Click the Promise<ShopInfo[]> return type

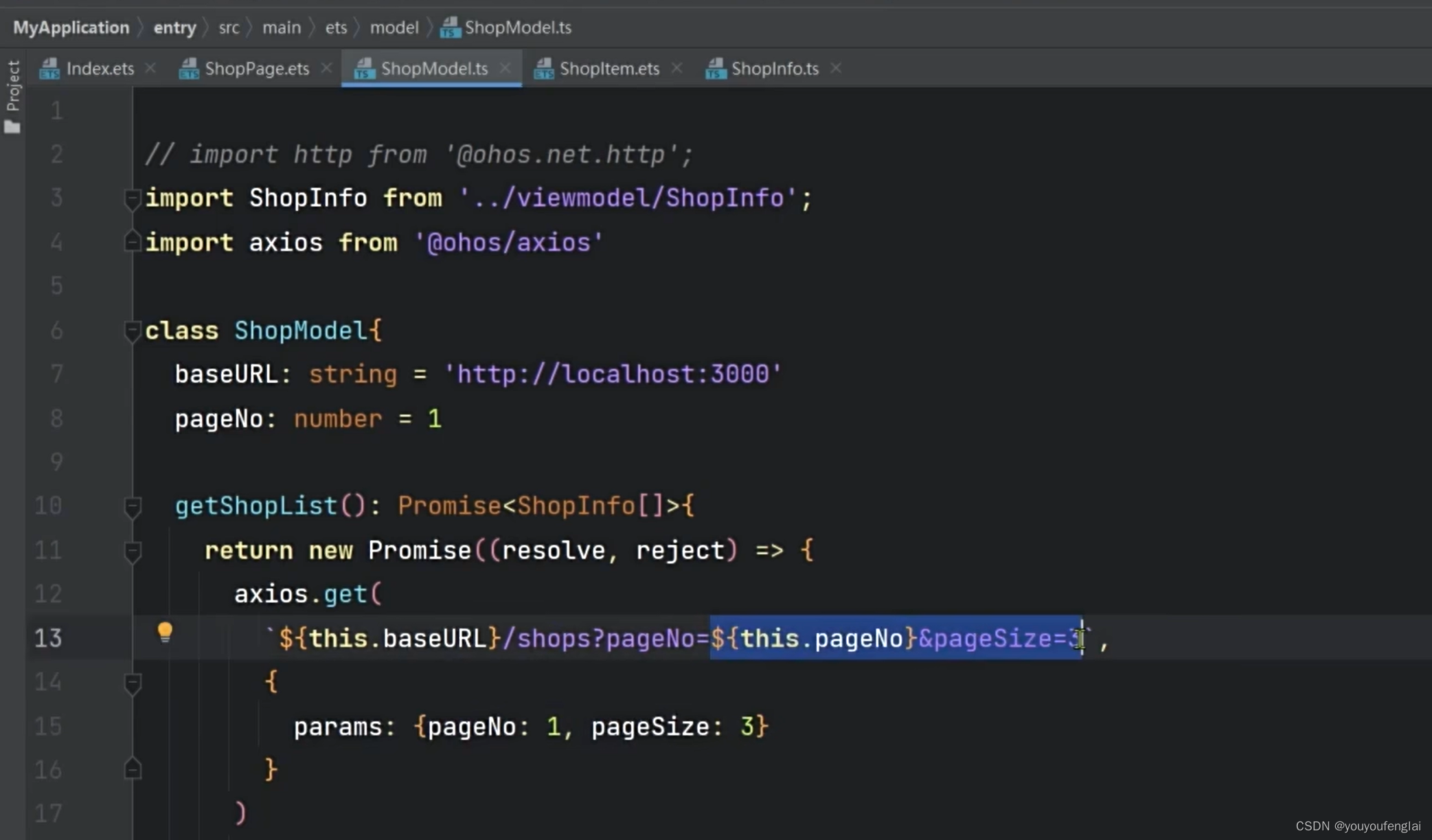point(538,506)
